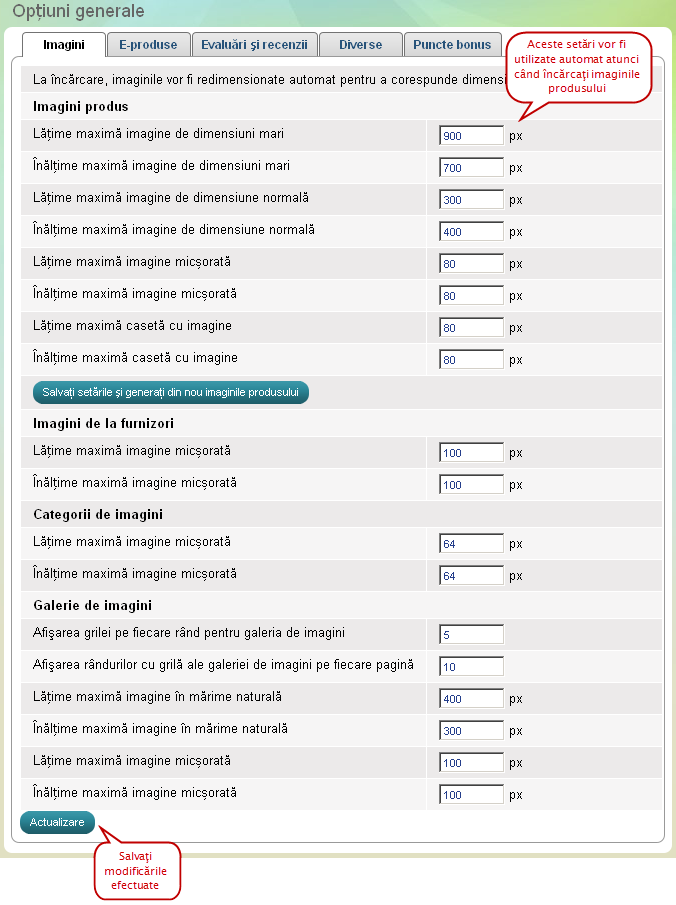The image size is (676, 905).
Task: Click Lățime maximă casetă cu imagine field
Action: click(x=471, y=328)
